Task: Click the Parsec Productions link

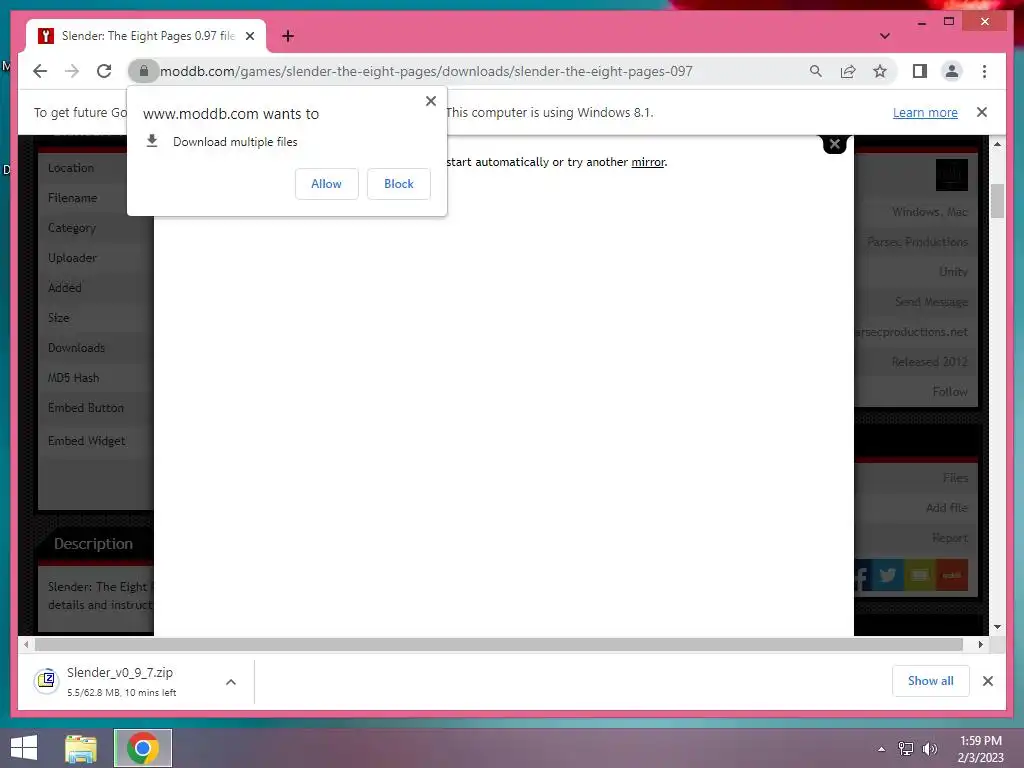Action: point(918,242)
